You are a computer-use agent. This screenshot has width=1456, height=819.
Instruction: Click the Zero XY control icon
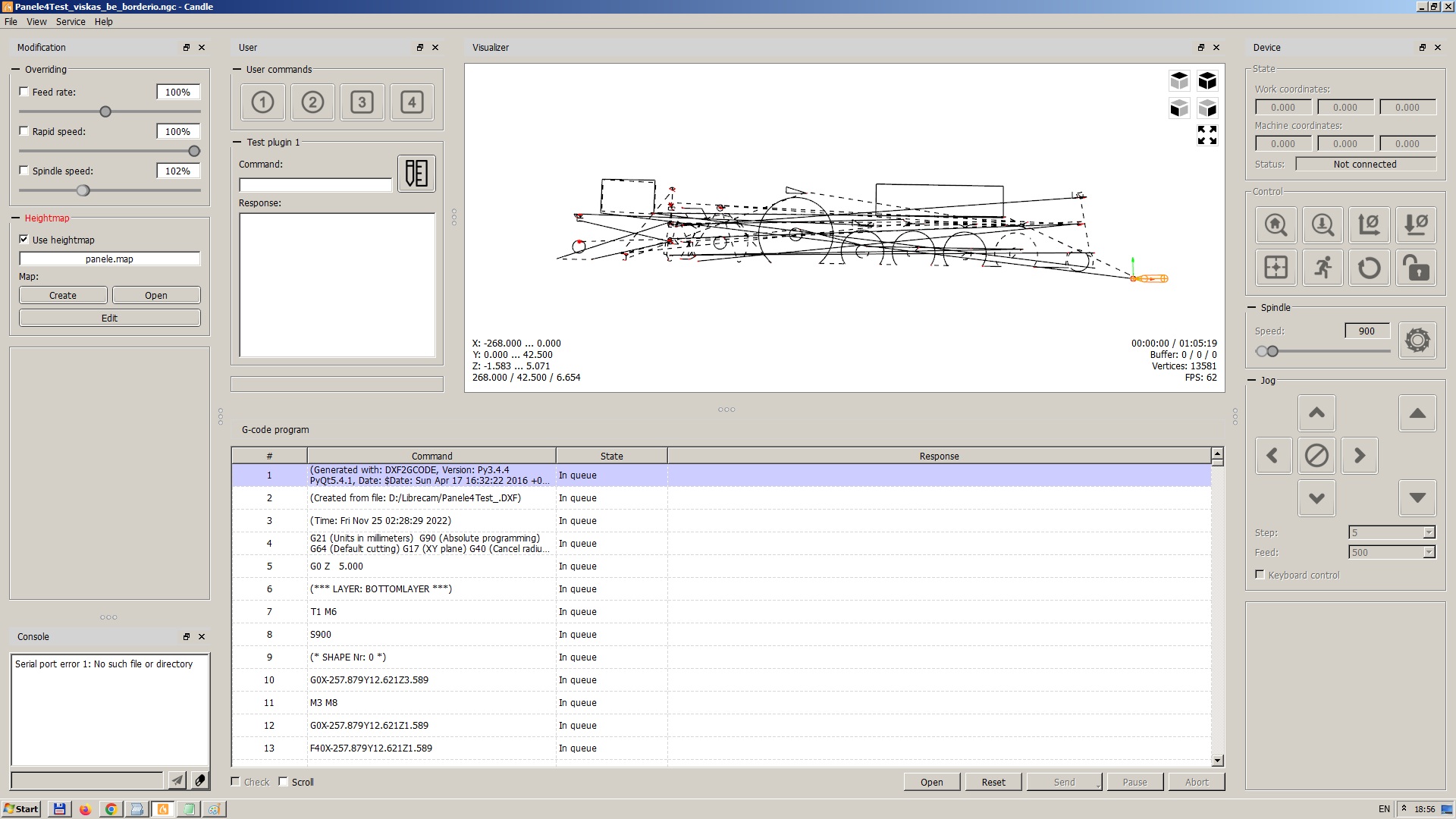tap(1370, 225)
